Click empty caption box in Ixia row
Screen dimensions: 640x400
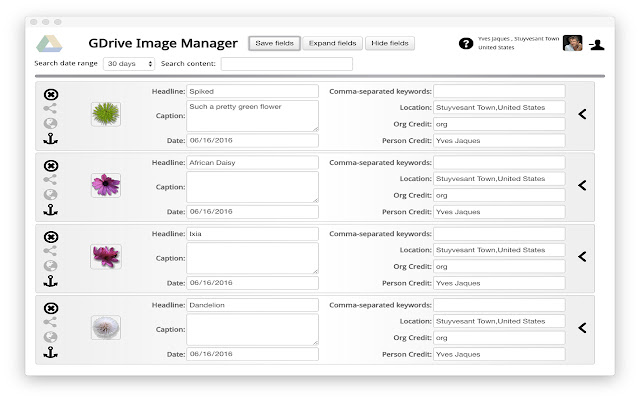coord(252,258)
